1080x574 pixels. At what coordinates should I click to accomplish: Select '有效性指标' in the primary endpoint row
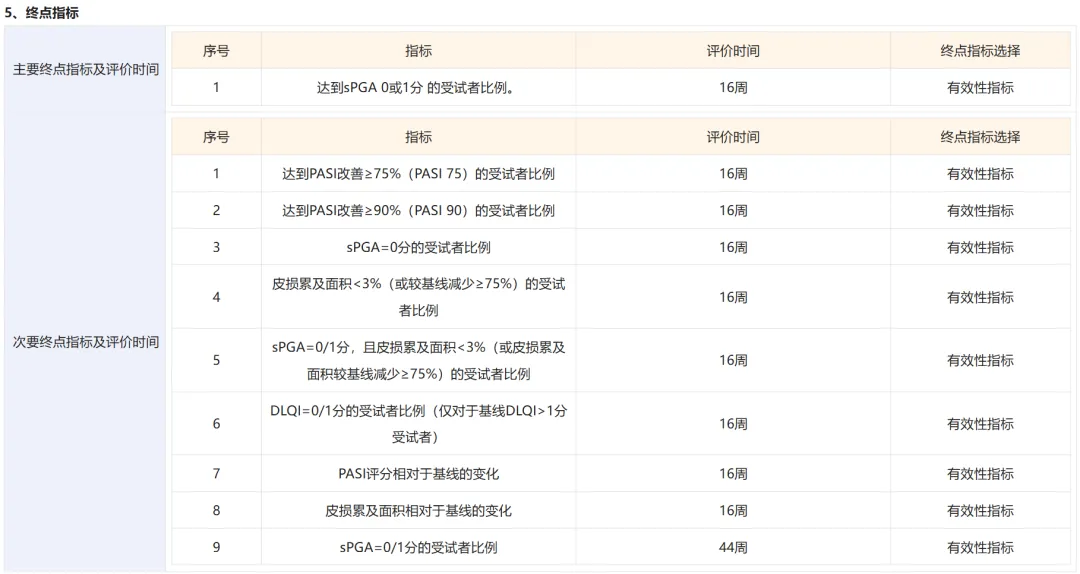click(980, 87)
